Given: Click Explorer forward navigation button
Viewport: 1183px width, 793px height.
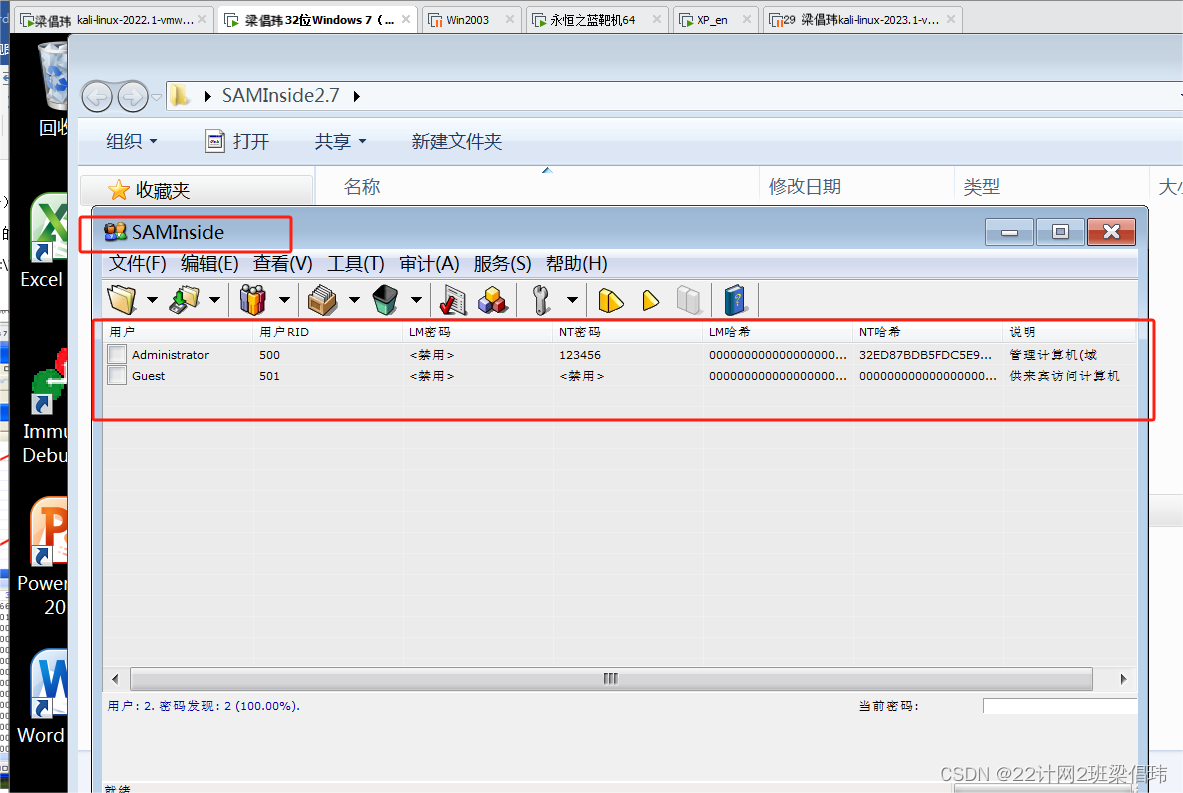Looking at the screenshot, I should click(133, 97).
